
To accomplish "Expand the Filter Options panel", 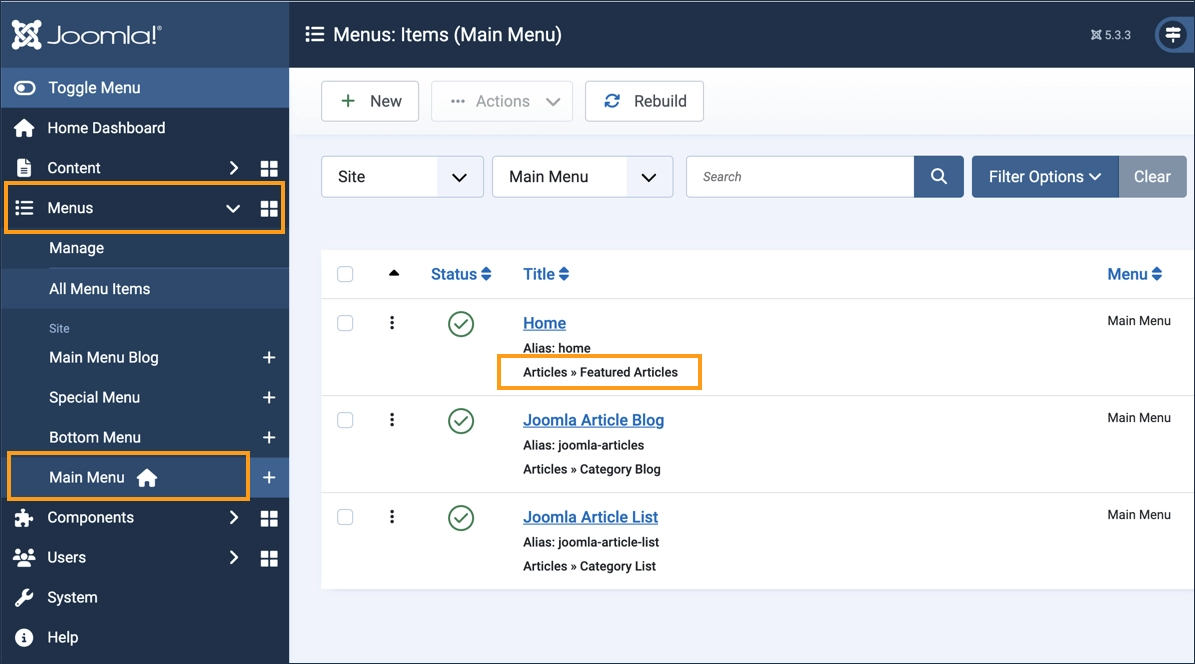I will 1044,176.
